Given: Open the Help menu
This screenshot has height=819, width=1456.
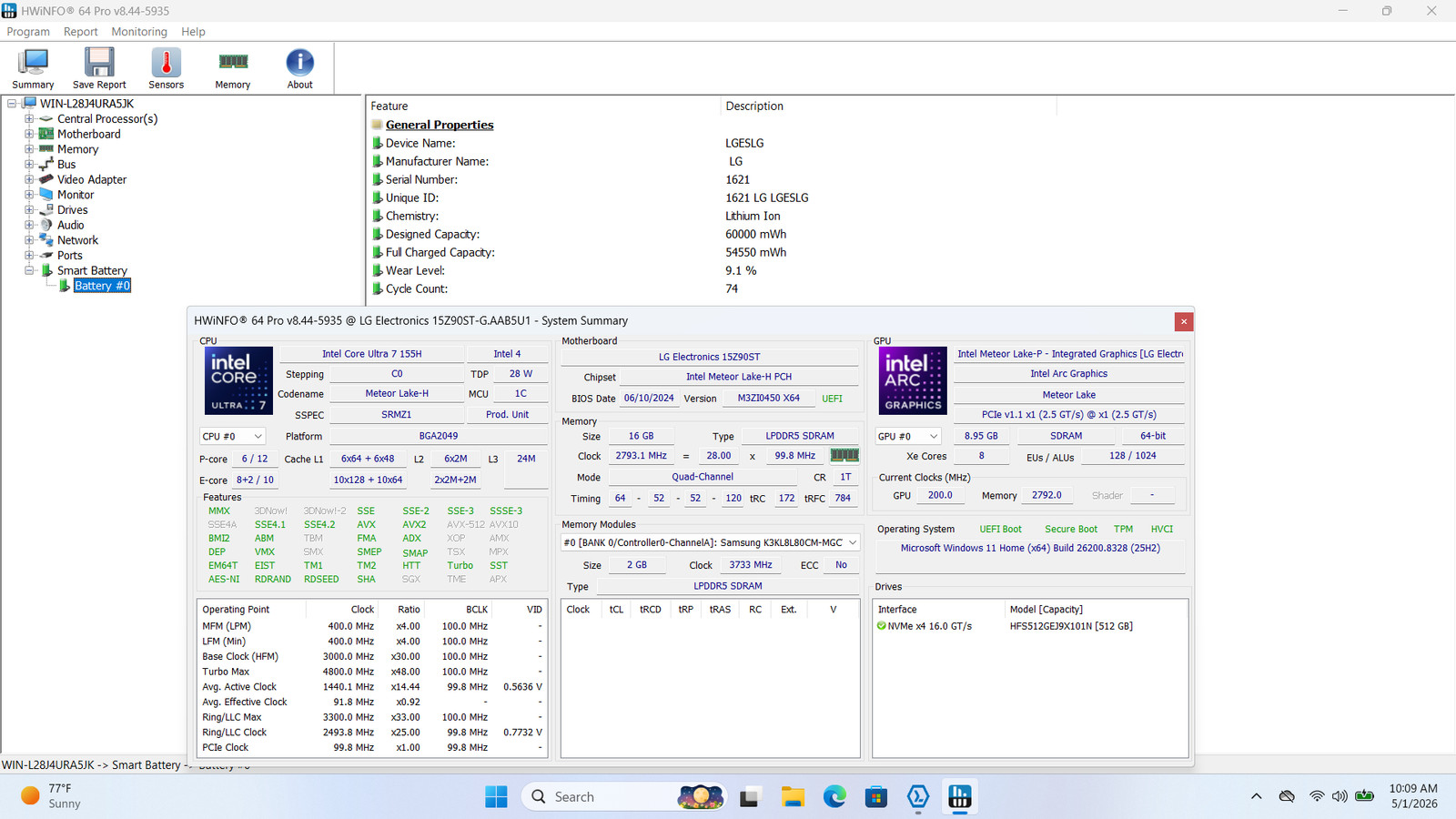Looking at the screenshot, I should click(193, 32).
